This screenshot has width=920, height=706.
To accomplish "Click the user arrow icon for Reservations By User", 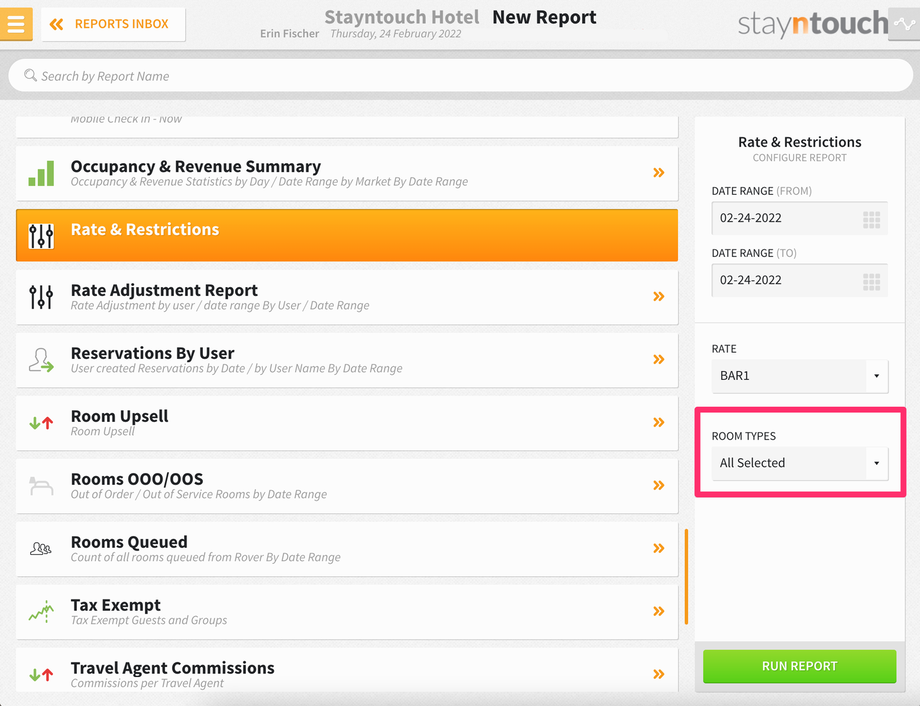I will click(x=41, y=360).
